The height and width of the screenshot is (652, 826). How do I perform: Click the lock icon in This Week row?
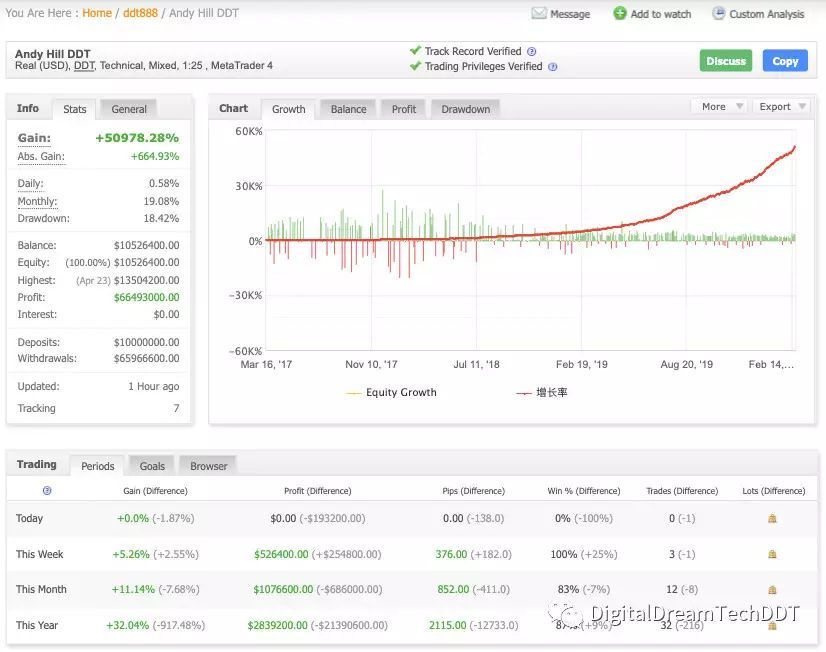click(772, 554)
